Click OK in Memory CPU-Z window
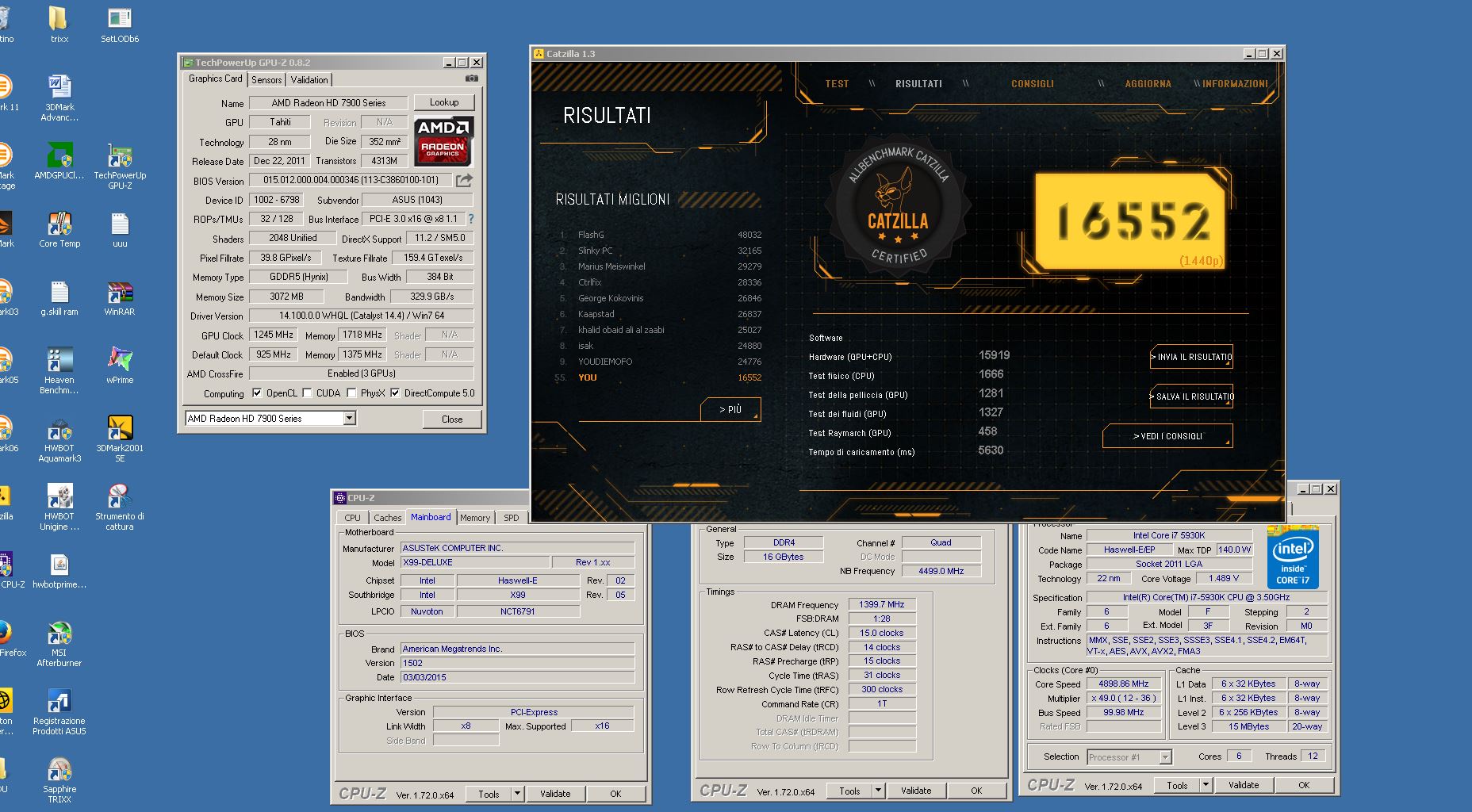This screenshot has height=812, width=1472. [x=976, y=791]
